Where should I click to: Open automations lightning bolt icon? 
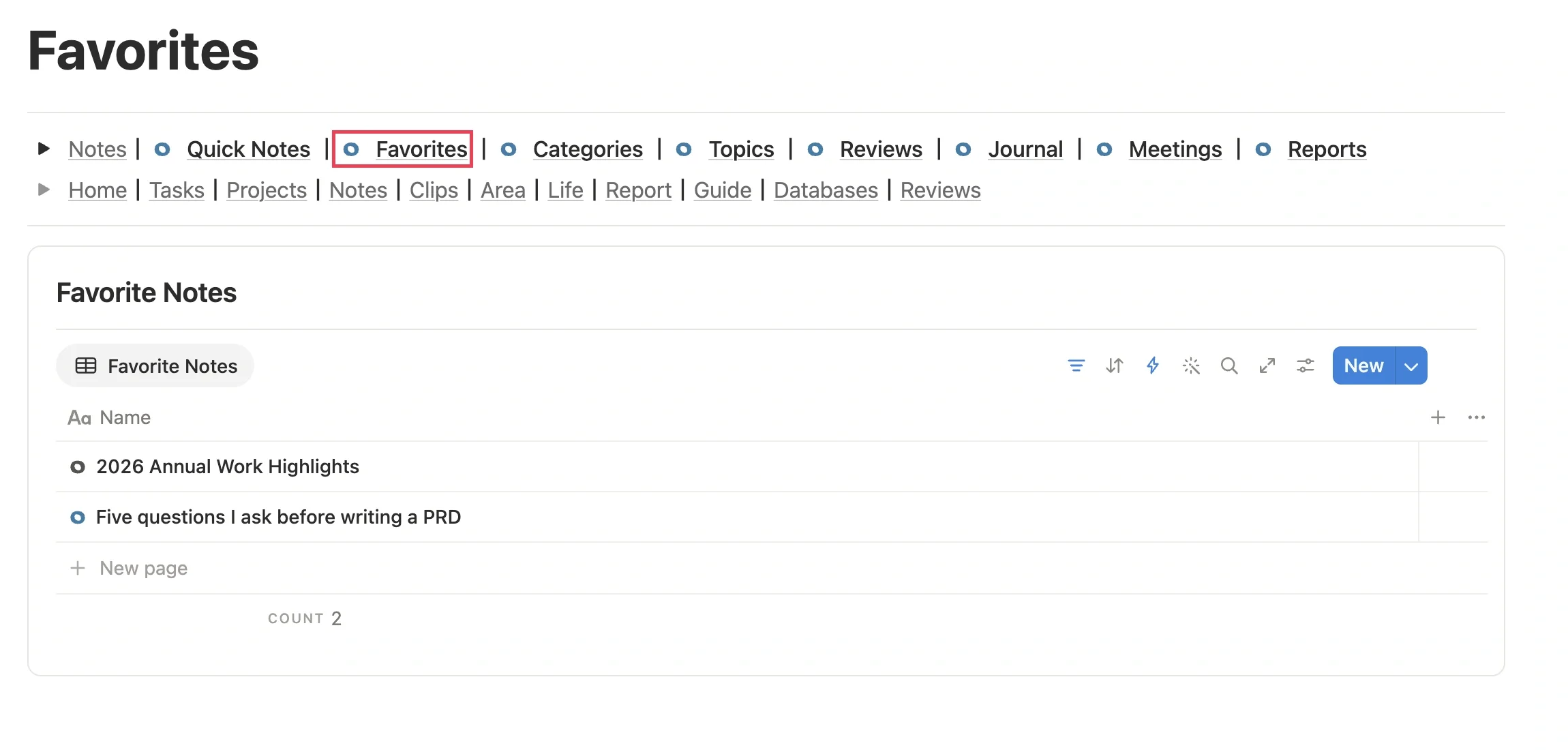1152,365
